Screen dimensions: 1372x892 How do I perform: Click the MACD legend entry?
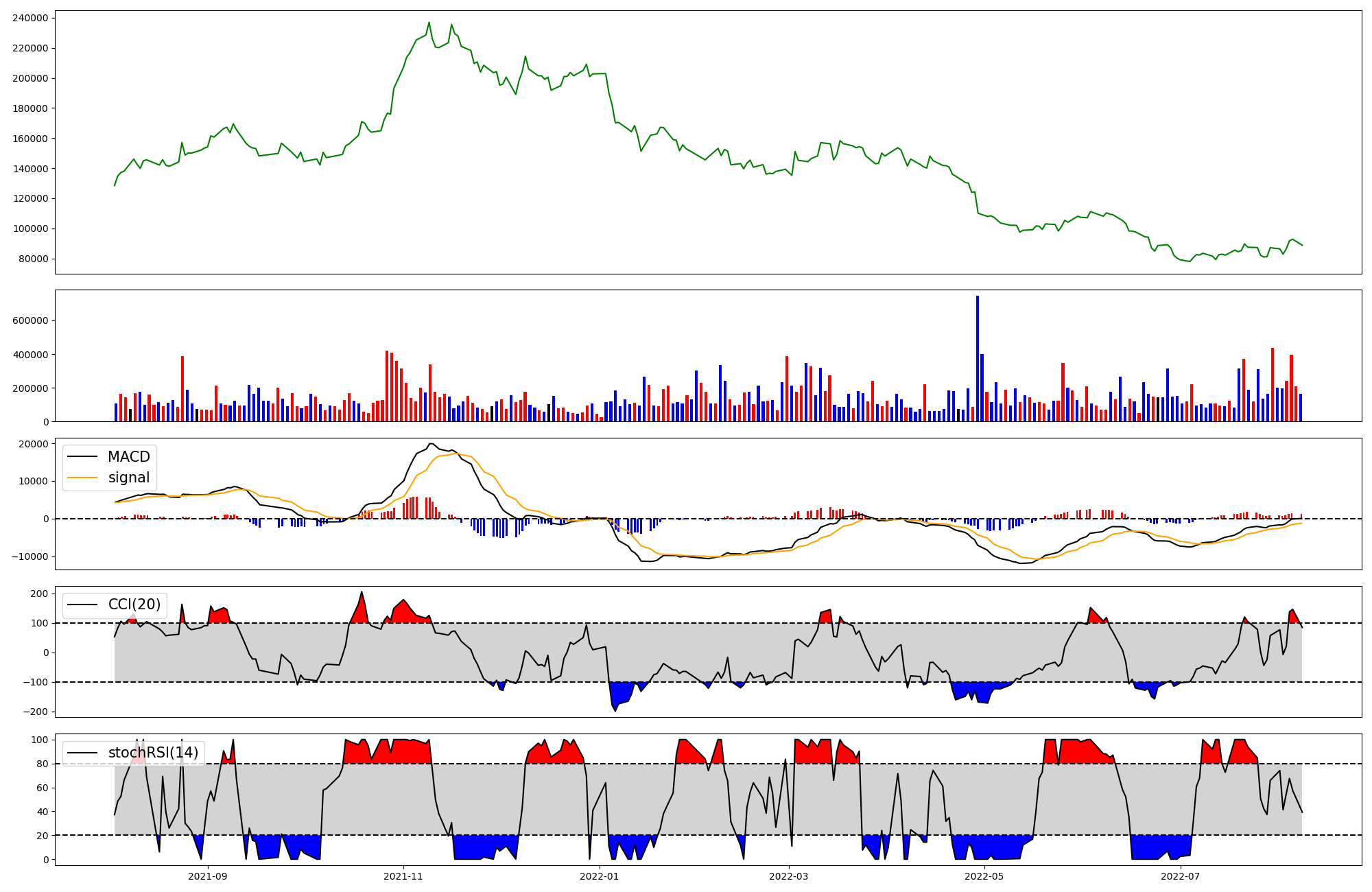[128, 457]
